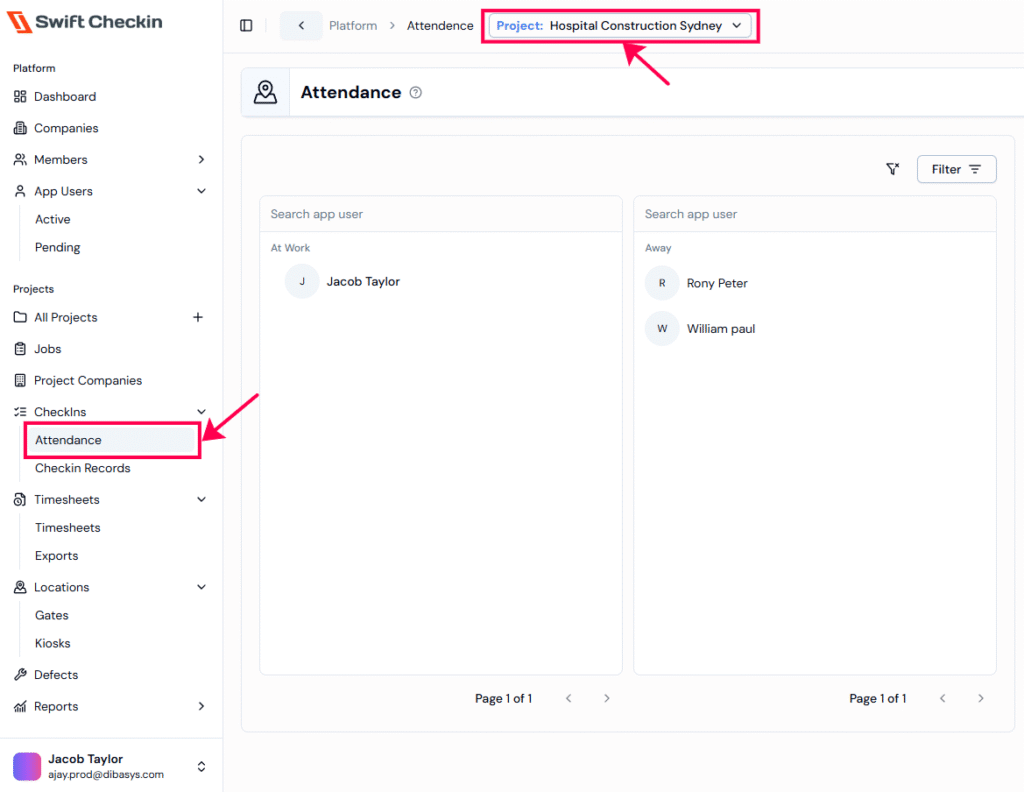This screenshot has width=1024, height=792.
Task: Click the clear filter funnel icon
Action: coord(893,170)
